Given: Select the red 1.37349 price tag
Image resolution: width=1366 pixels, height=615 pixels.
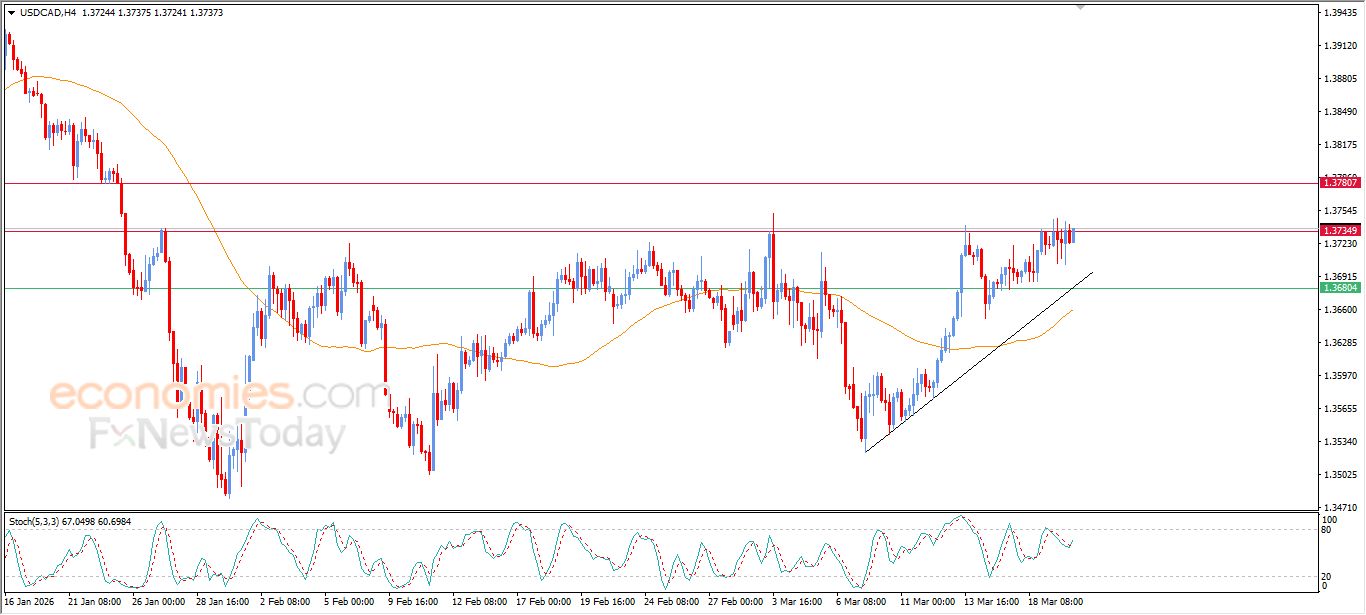Looking at the screenshot, I should pyautogui.click(x=1340, y=230).
